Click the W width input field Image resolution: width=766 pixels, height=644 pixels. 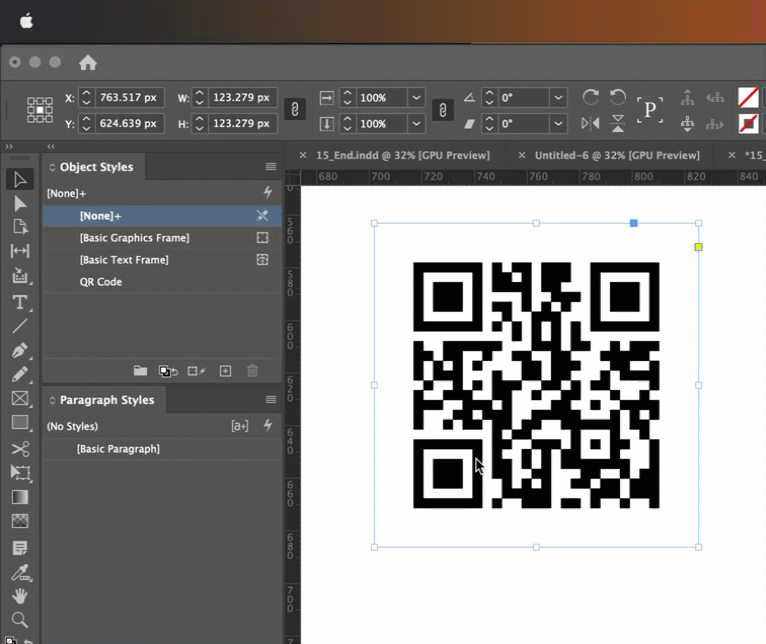[x=242, y=98]
